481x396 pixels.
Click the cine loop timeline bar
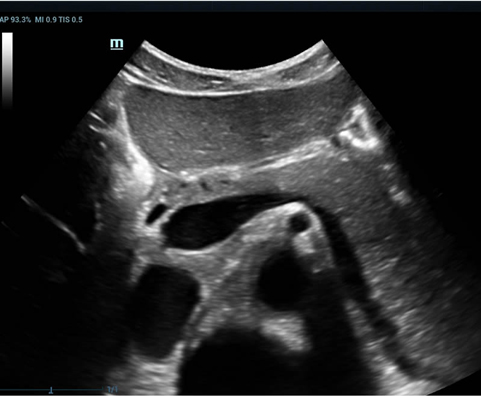tap(52, 390)
